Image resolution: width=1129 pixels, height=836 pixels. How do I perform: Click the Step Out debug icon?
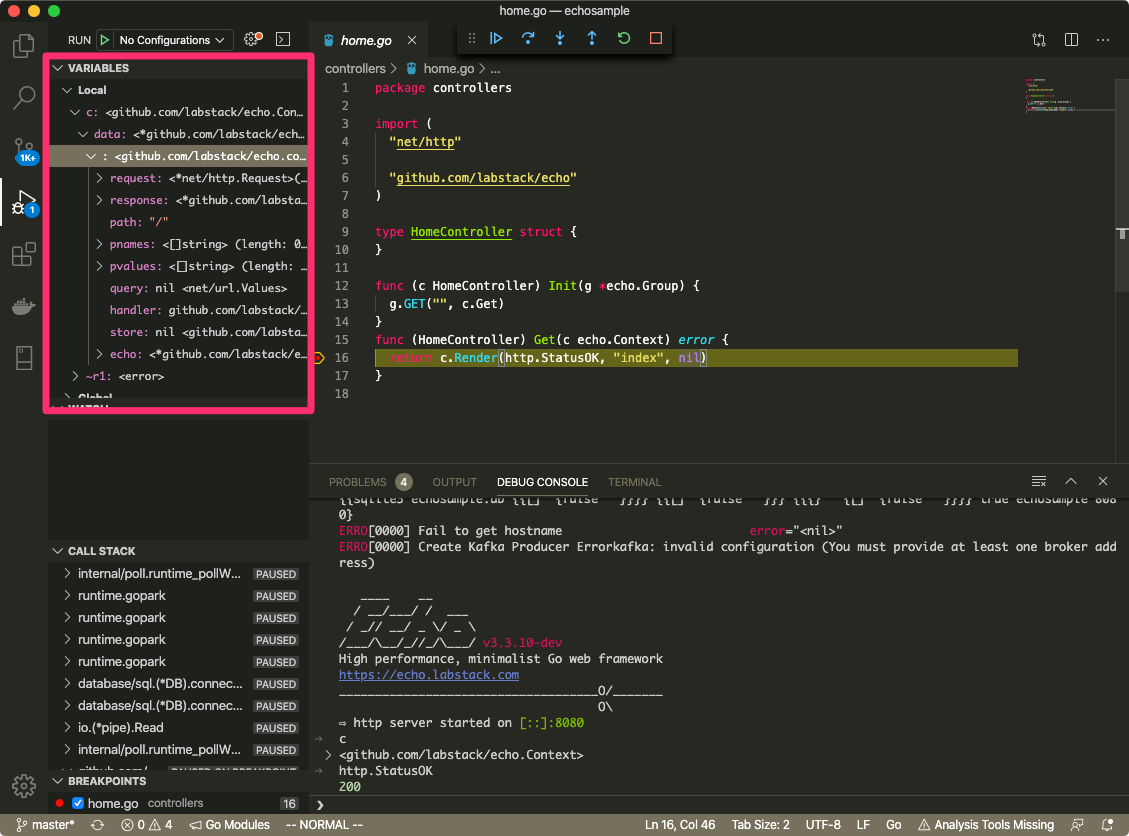(592, 39)
